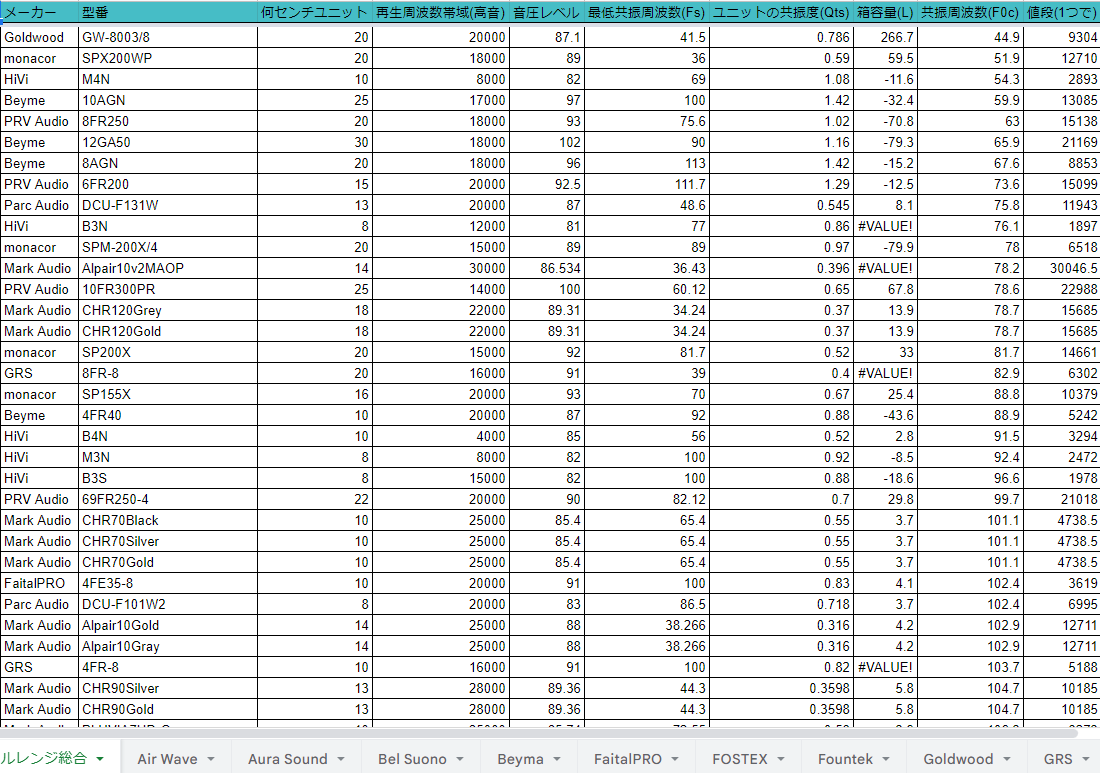Click the GW-8003/8 model cell
Viewport: 1100px width, 773px height.
[168, 37]
